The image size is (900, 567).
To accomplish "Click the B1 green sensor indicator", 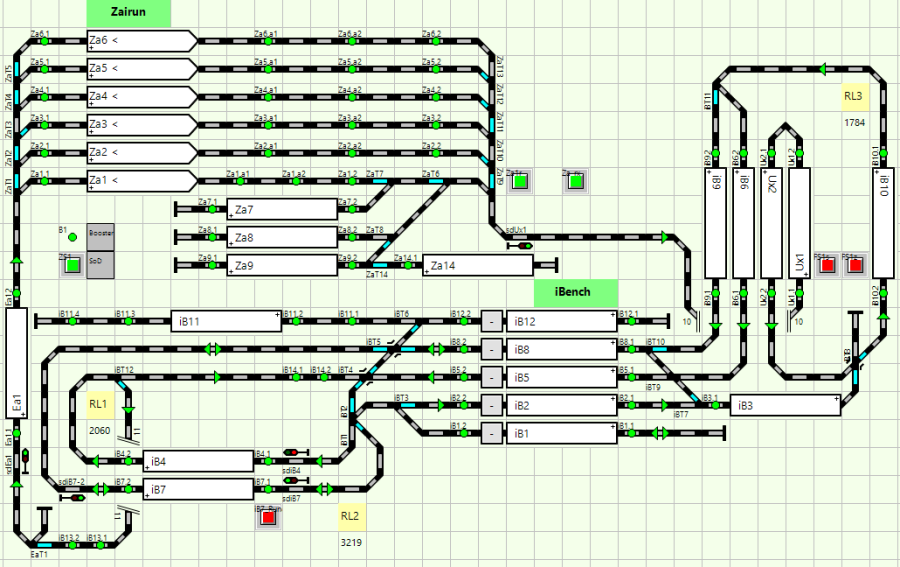I will pos(70,238).
